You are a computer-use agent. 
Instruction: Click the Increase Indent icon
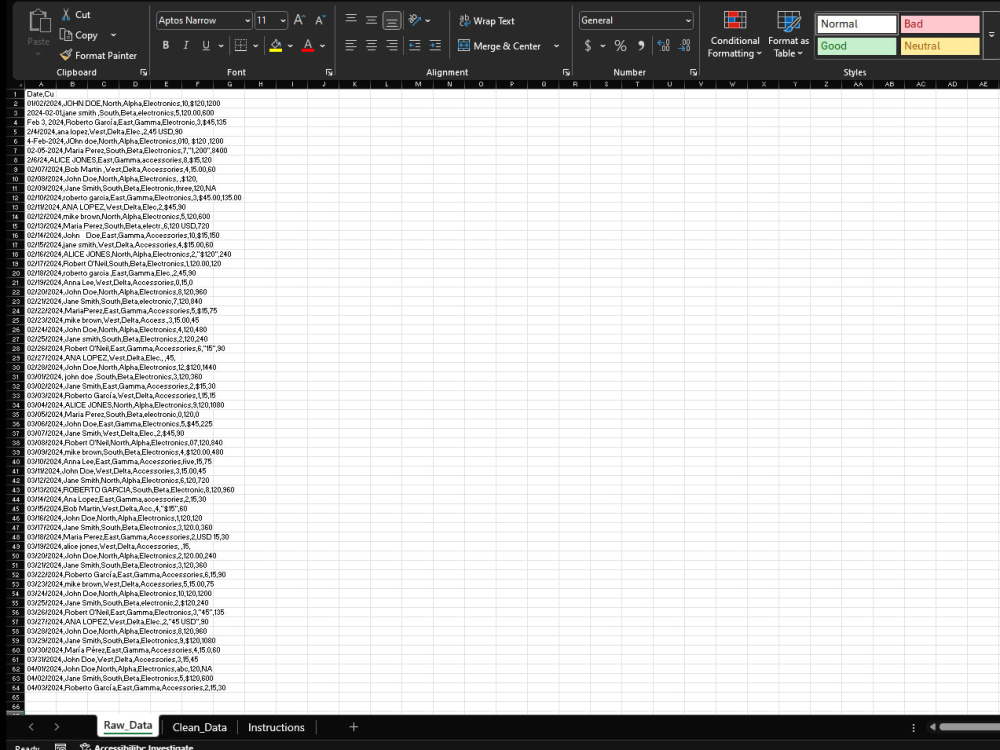coord(435,45)
